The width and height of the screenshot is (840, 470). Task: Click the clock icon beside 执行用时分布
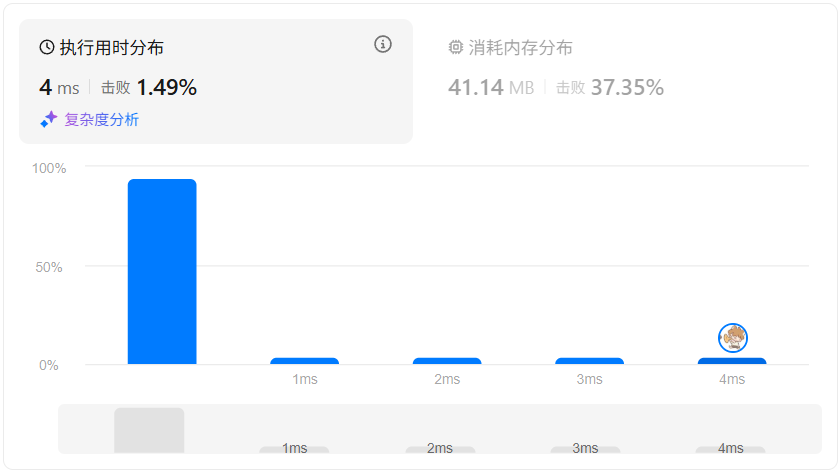(x=47, y=47)
